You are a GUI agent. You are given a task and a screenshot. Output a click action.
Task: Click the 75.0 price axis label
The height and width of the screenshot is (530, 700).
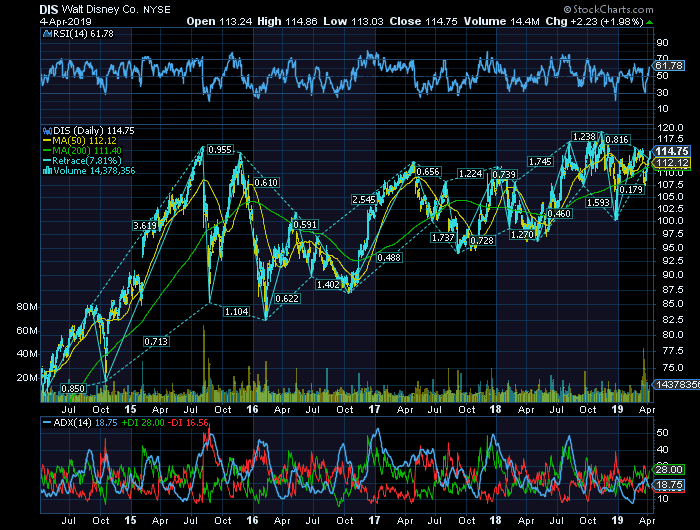click(x=673, y=368)
